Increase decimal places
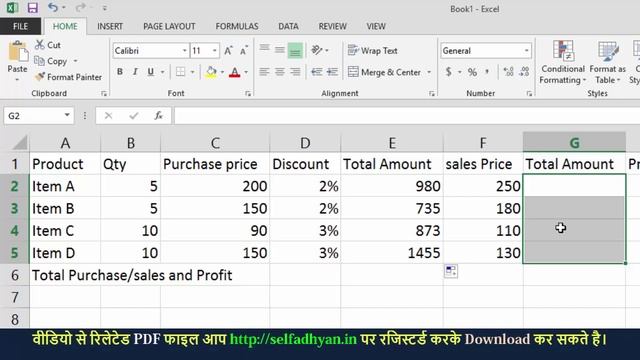Viewport: 640px width, 360px height. coord(509,72)
